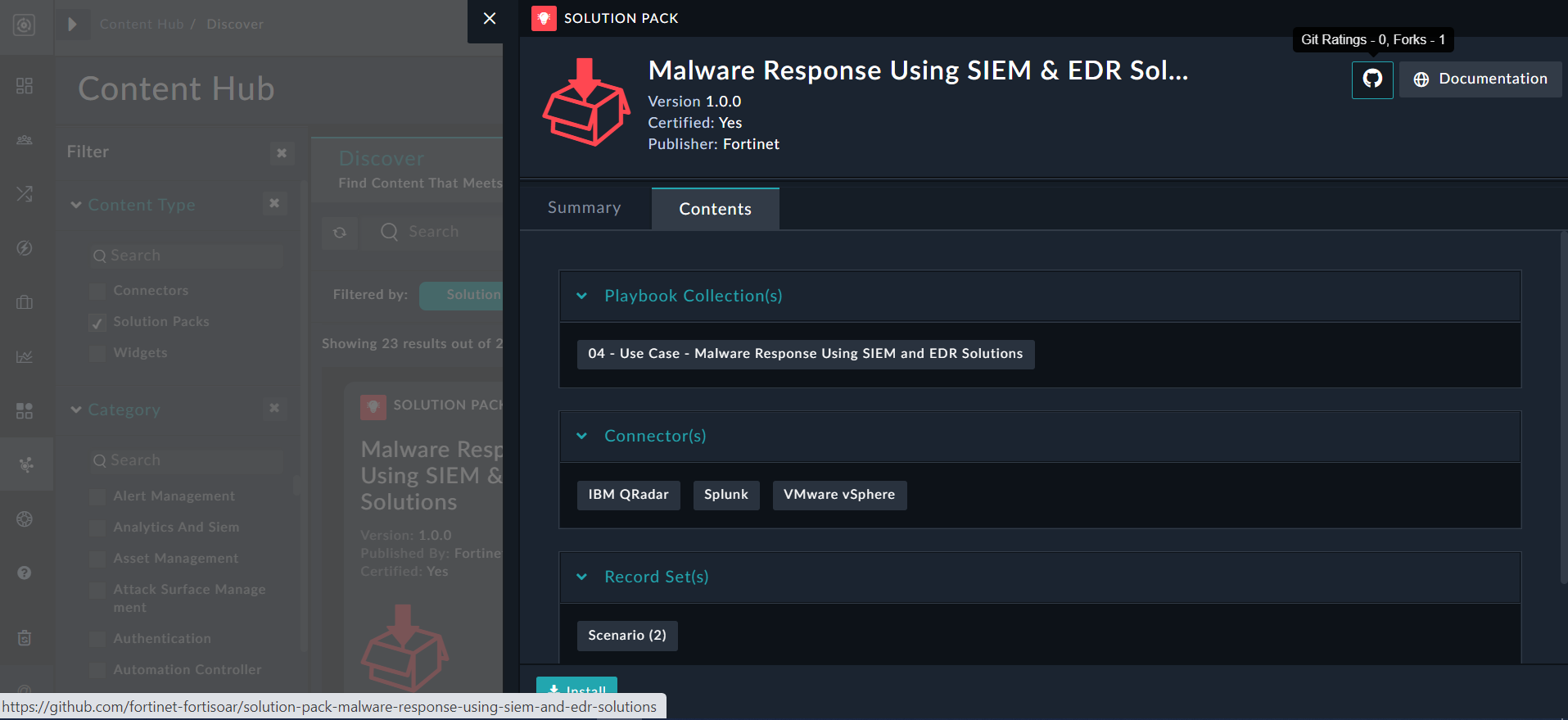Open the people/queue sidebar icon

pyautogui.click(x=25, y=140)
